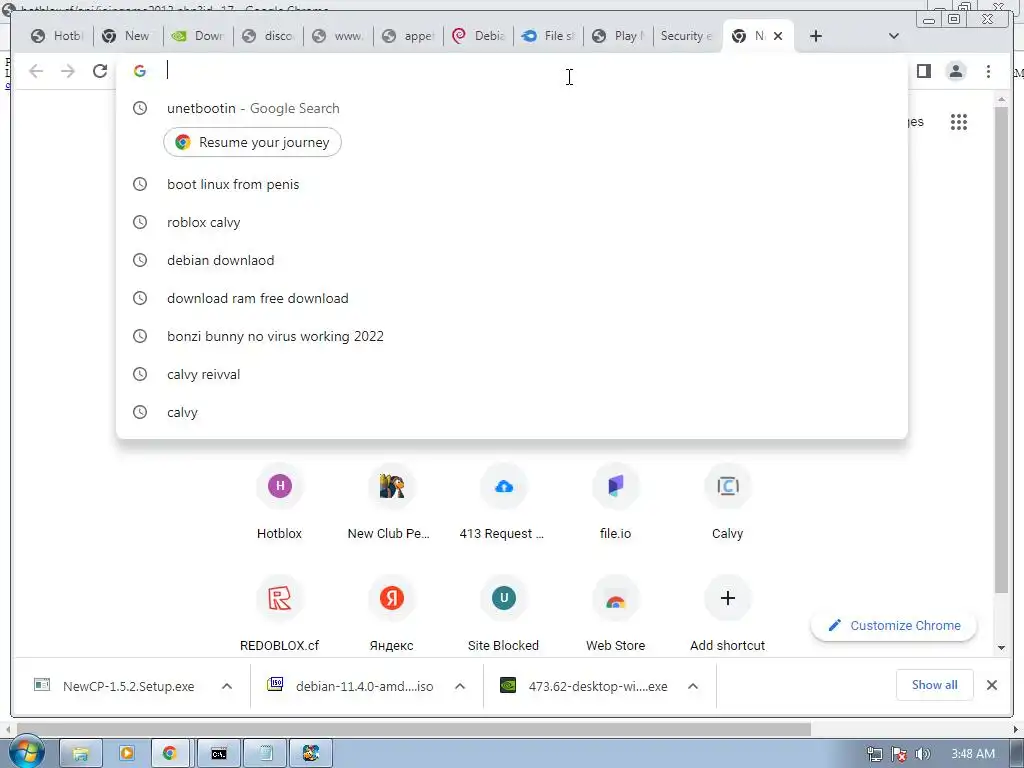Switch to the New tab second tab
The width and height of the screenshot is (1024, 768).
129,36
